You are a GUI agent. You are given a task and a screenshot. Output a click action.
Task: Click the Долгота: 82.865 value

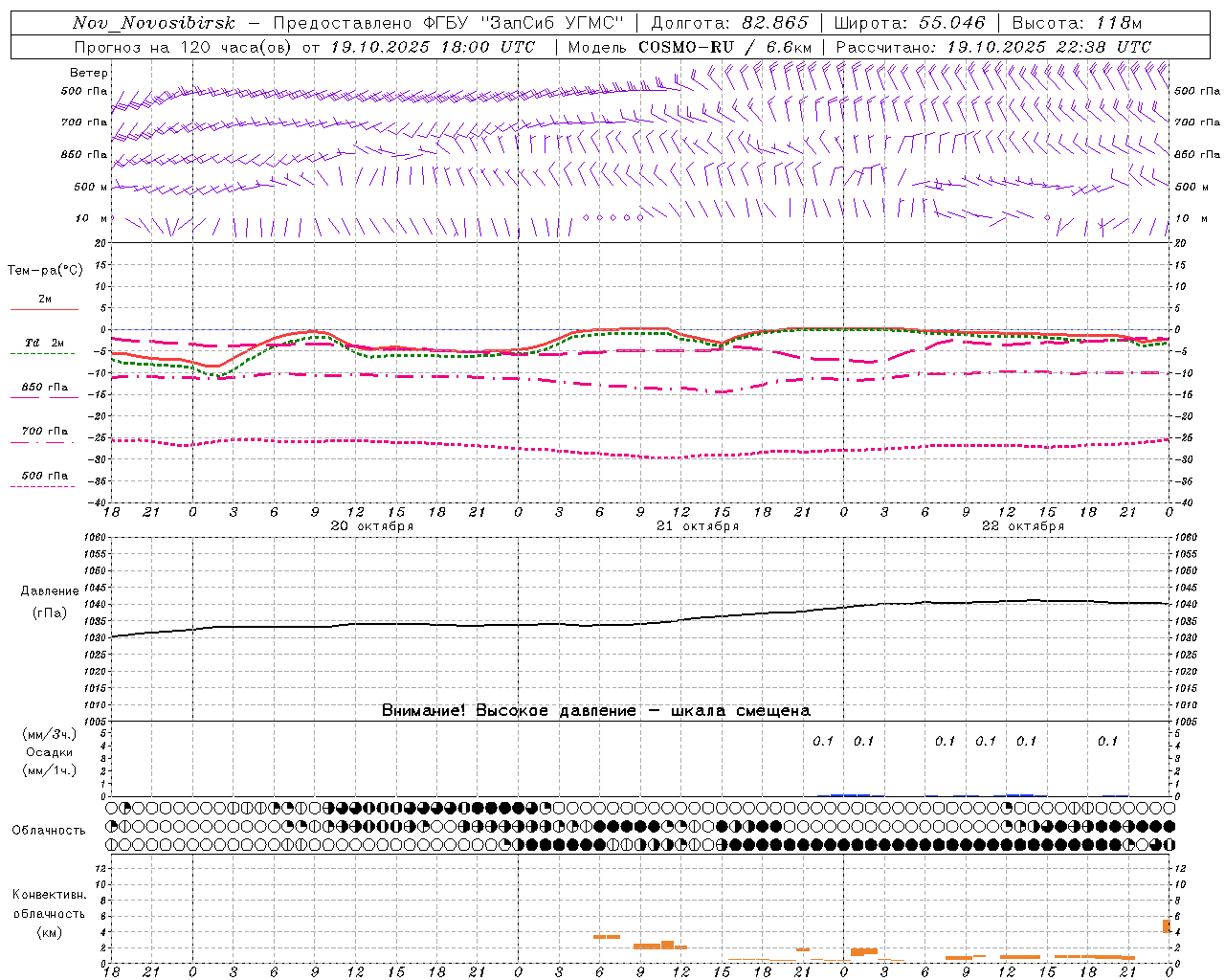(729, 23)
